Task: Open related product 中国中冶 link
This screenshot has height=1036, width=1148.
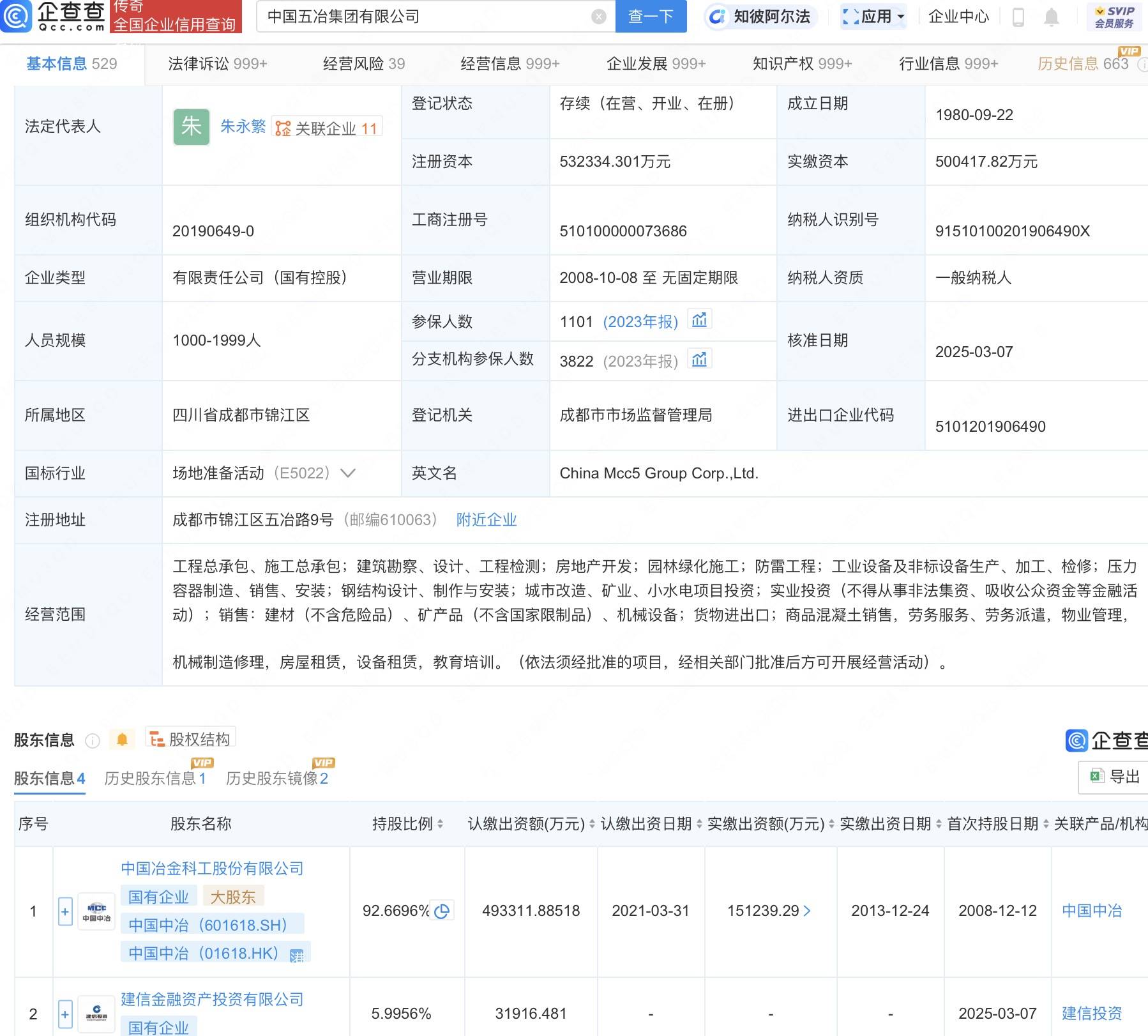Action: pyautogui.click(x=1092, y=911)
